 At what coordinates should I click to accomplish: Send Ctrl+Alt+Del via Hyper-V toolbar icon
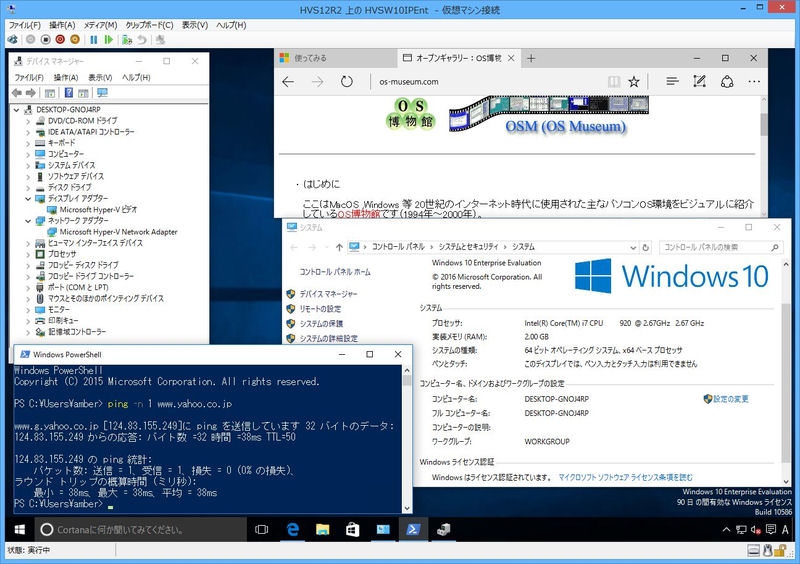[x=12, y=39]
